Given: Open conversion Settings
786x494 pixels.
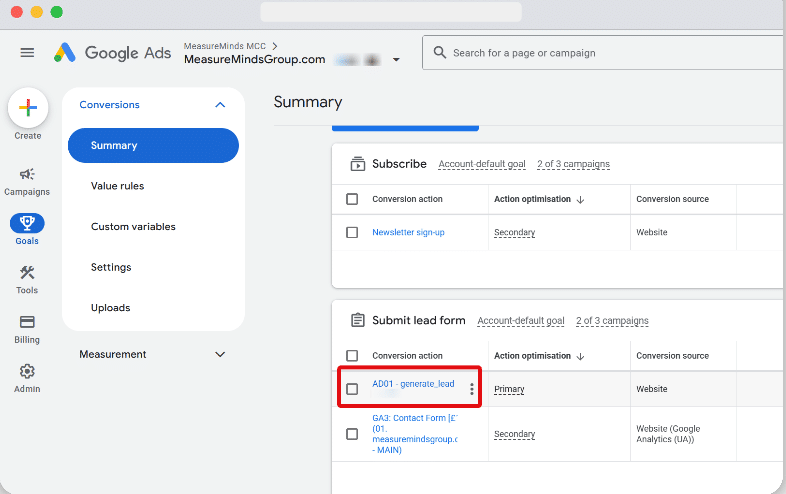Looking at the screenshot, I should coord(111,267).
